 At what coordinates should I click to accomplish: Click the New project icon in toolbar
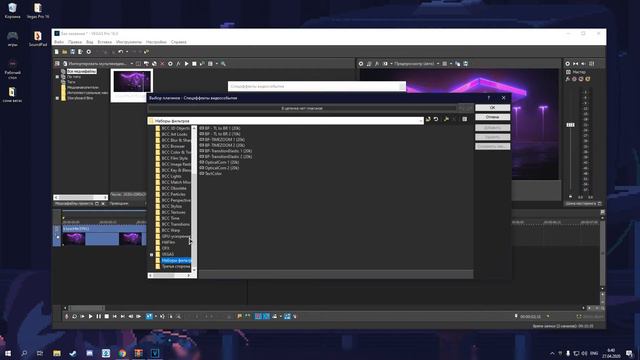tap(57, 52)
